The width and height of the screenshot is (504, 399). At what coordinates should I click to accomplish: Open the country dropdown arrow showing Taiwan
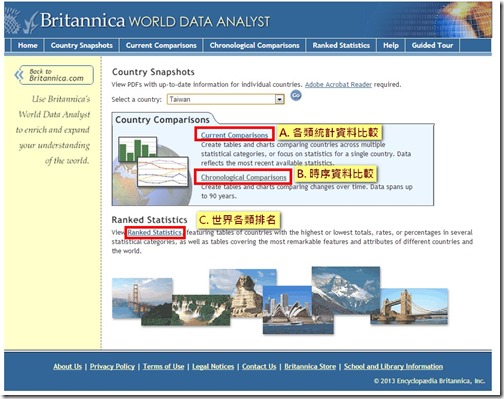(x=279, y=99)
